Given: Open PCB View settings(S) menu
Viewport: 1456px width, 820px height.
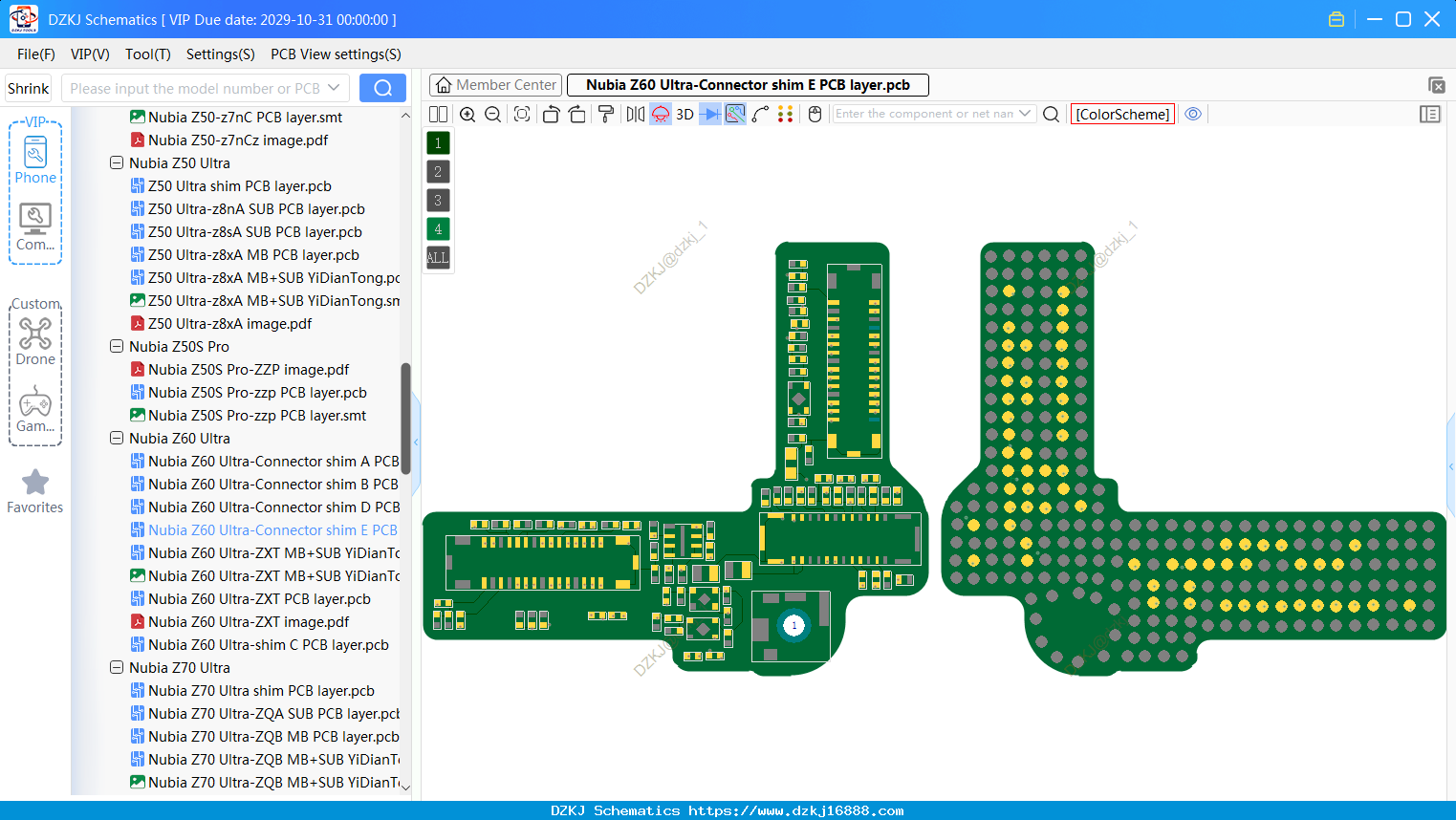Looking at the screenshot, I should pyautogui.click(x=336, y=54).
